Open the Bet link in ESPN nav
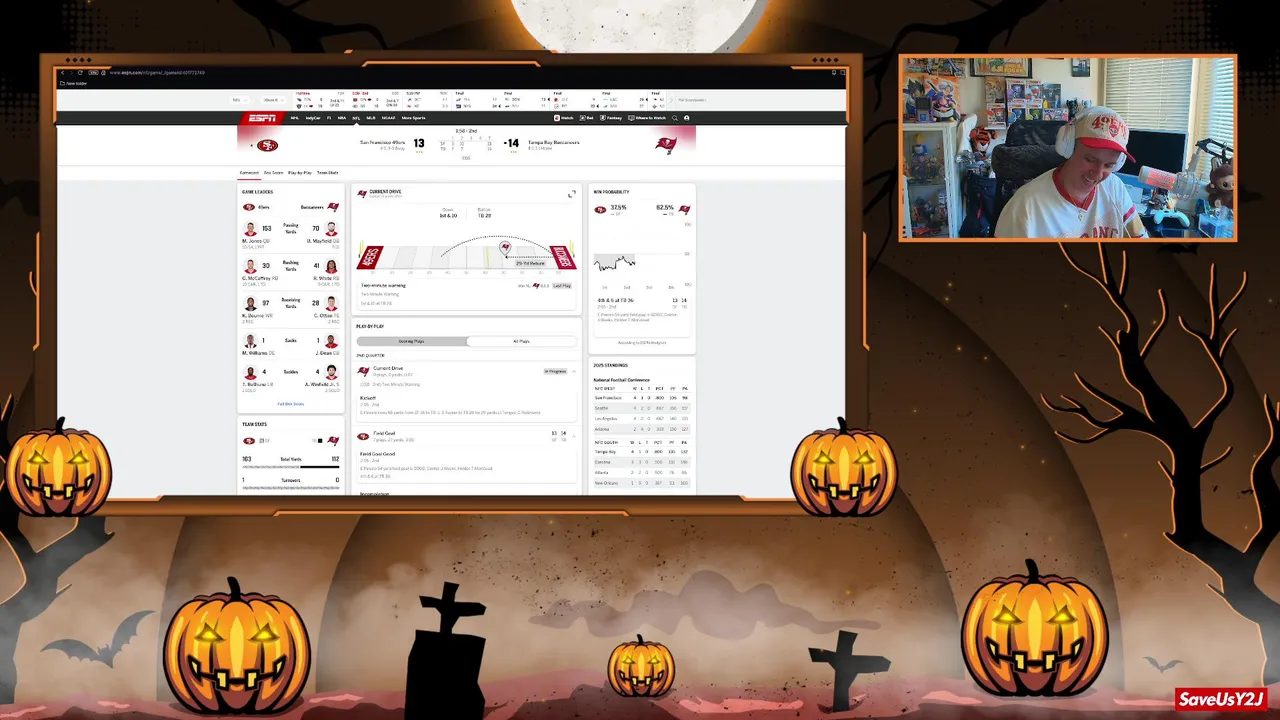Image resolution: width=1280 pixels, height=720 pixels. coord(587,118)
